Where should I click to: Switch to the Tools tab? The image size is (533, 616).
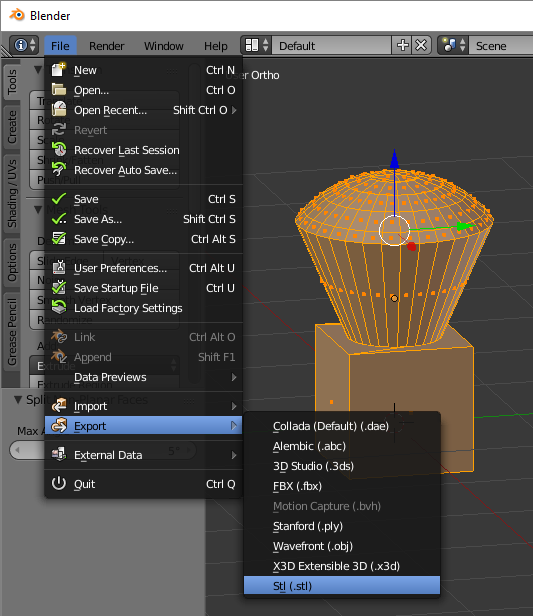[12, 82]
